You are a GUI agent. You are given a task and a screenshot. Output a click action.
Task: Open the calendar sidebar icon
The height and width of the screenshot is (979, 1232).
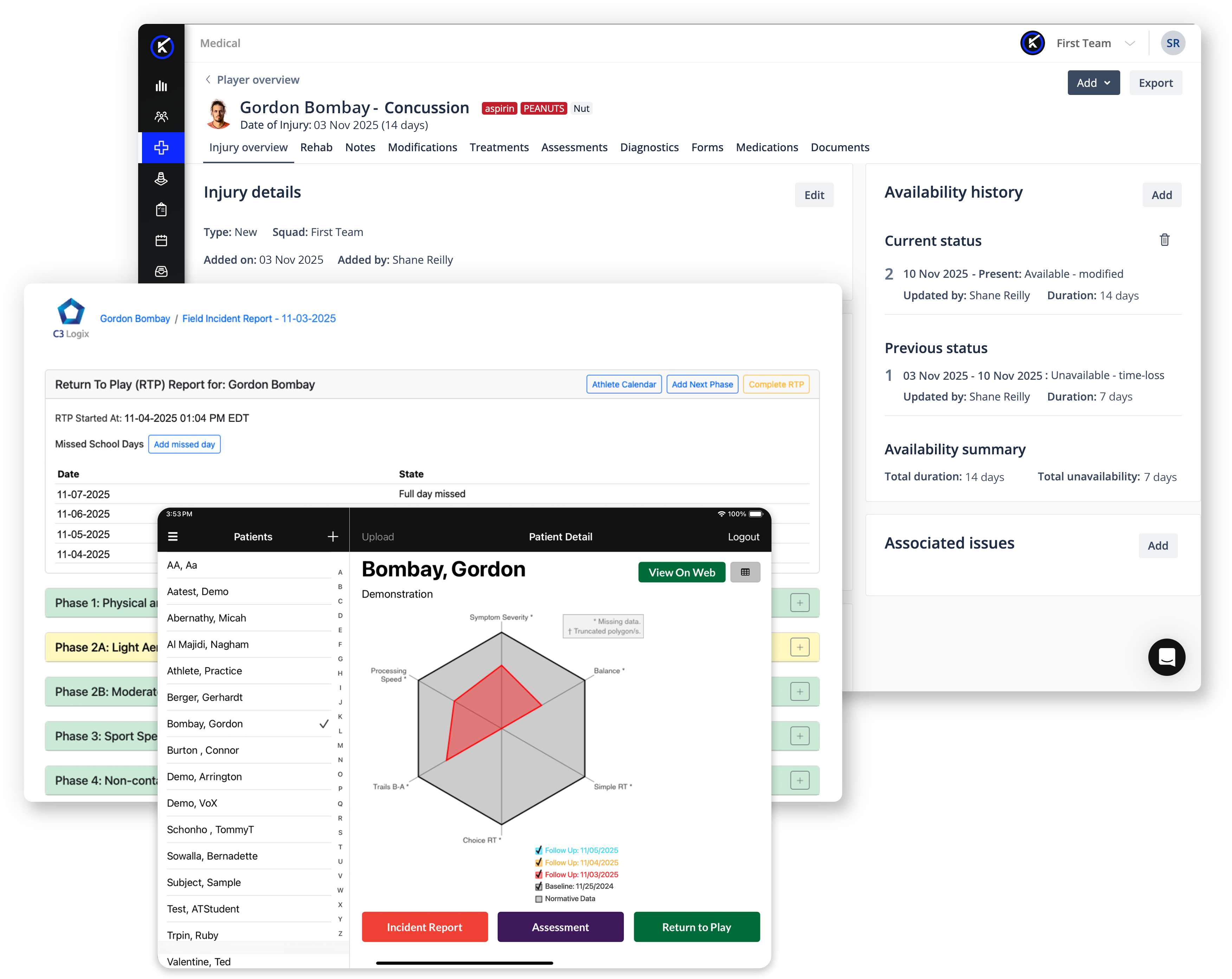[x=161, y=241]
